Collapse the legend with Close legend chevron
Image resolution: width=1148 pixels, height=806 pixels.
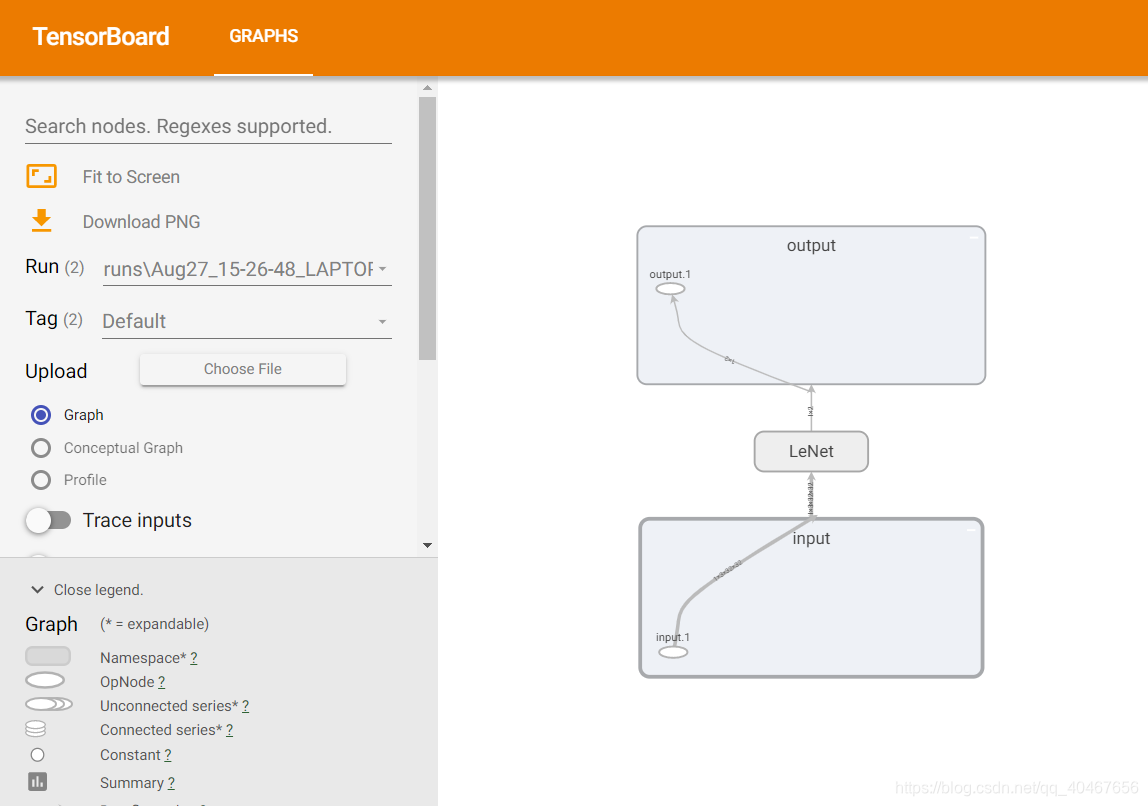37,589
